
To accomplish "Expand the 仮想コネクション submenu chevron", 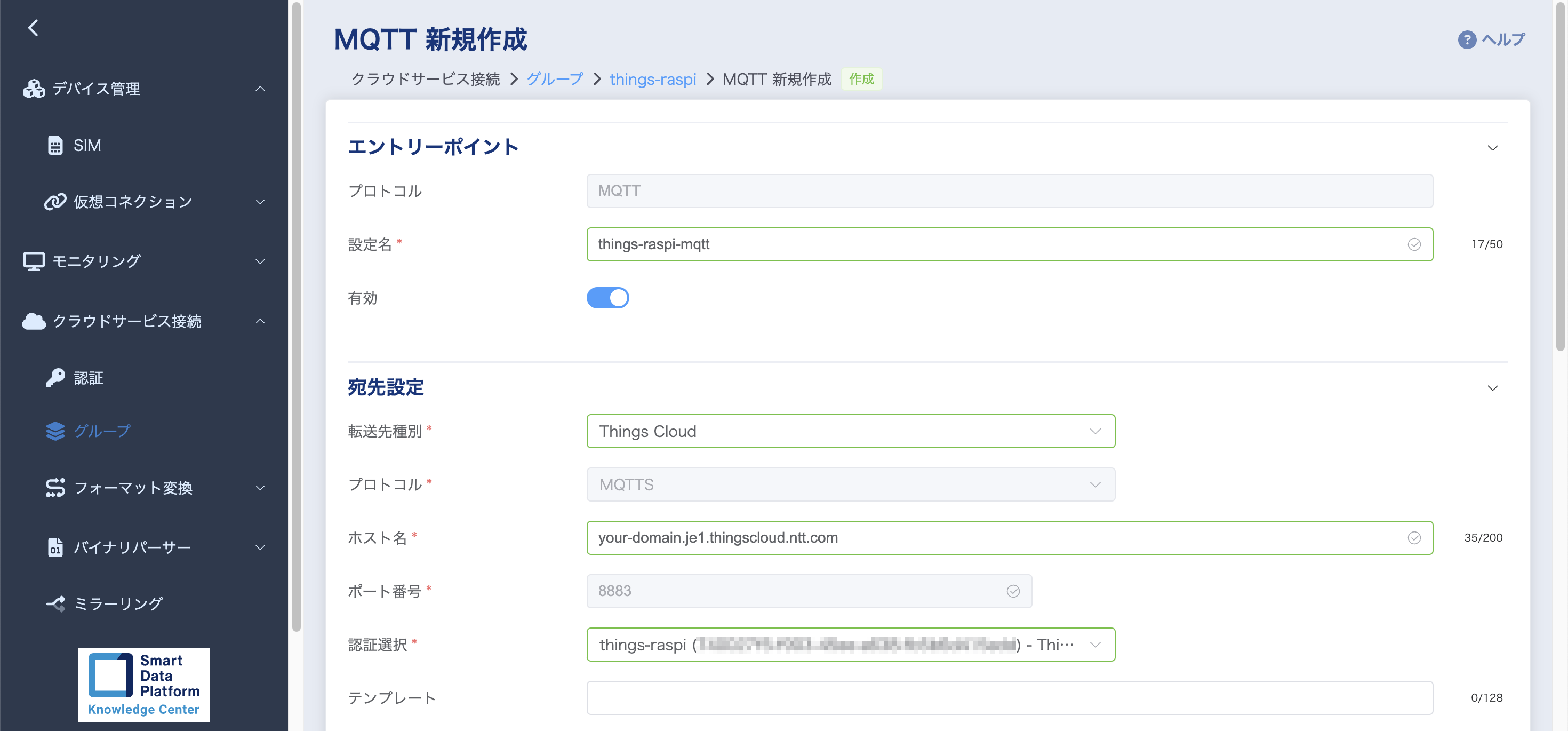I will [260, 202].
